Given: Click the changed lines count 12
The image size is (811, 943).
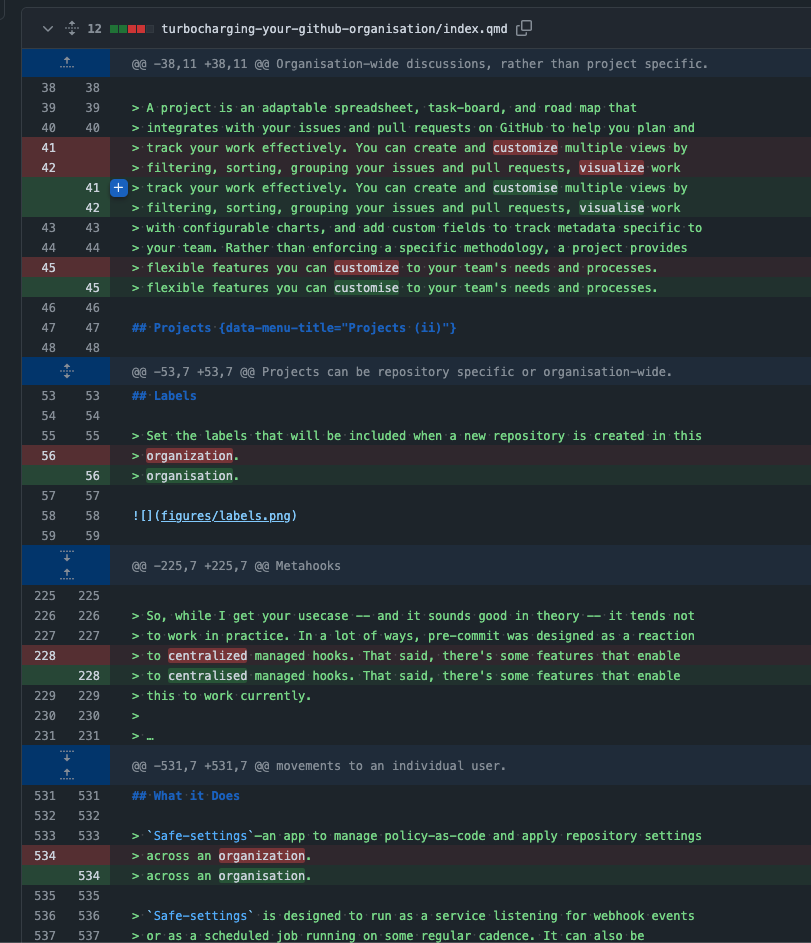Looking at the screenshot, I should click(x=94, y=29).
